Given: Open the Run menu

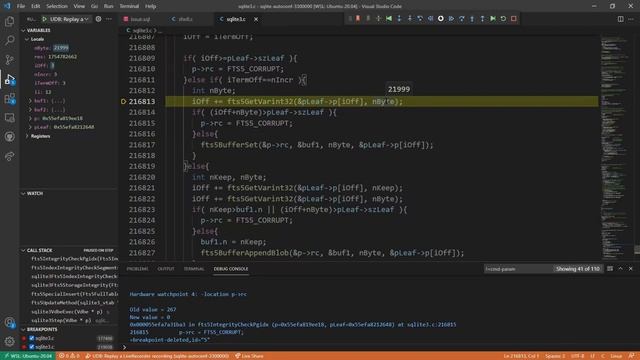Looking at the screenshot, I should [x=108, y=6].
